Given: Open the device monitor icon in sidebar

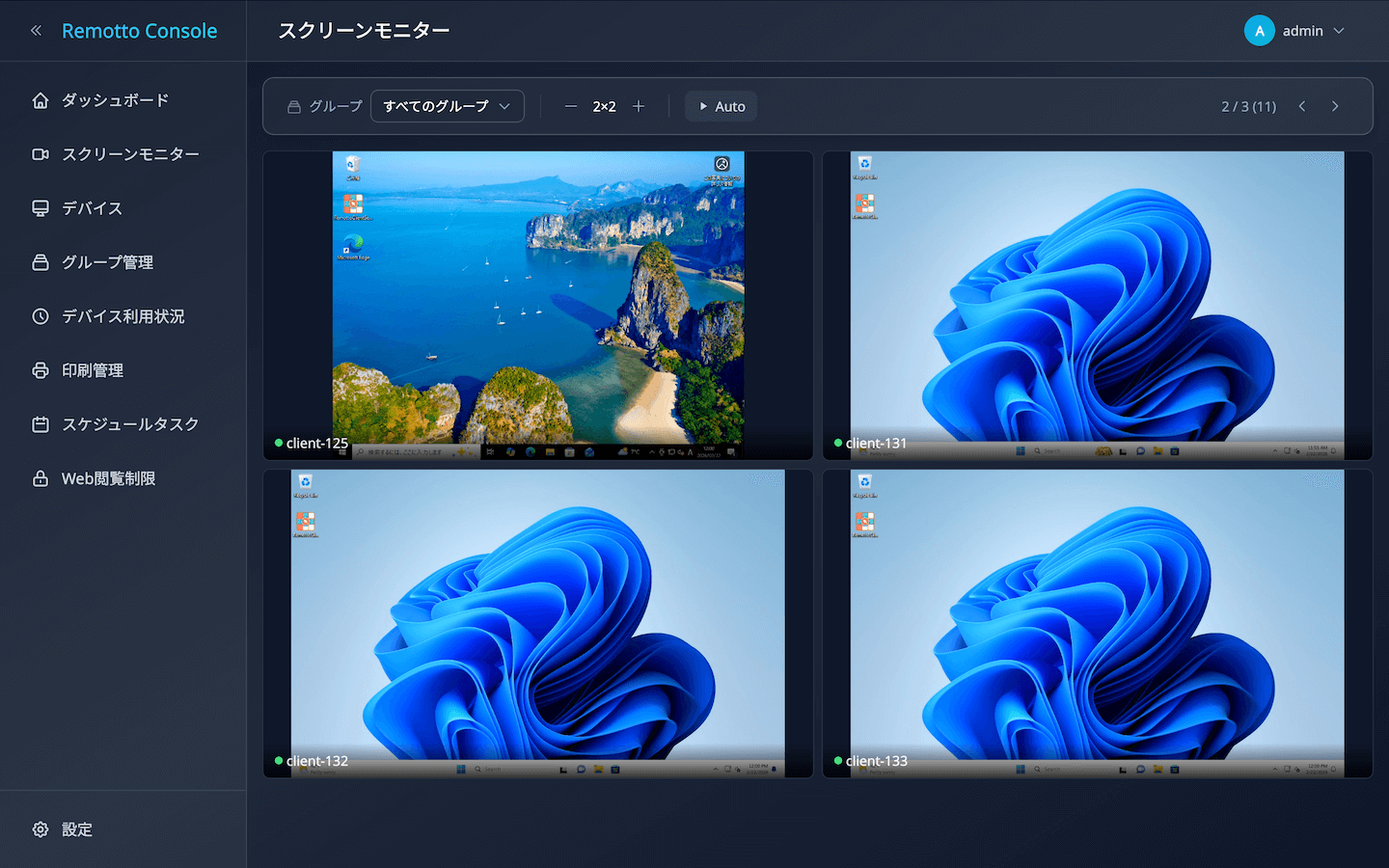Looking at the screenshot, I should 39,207.
